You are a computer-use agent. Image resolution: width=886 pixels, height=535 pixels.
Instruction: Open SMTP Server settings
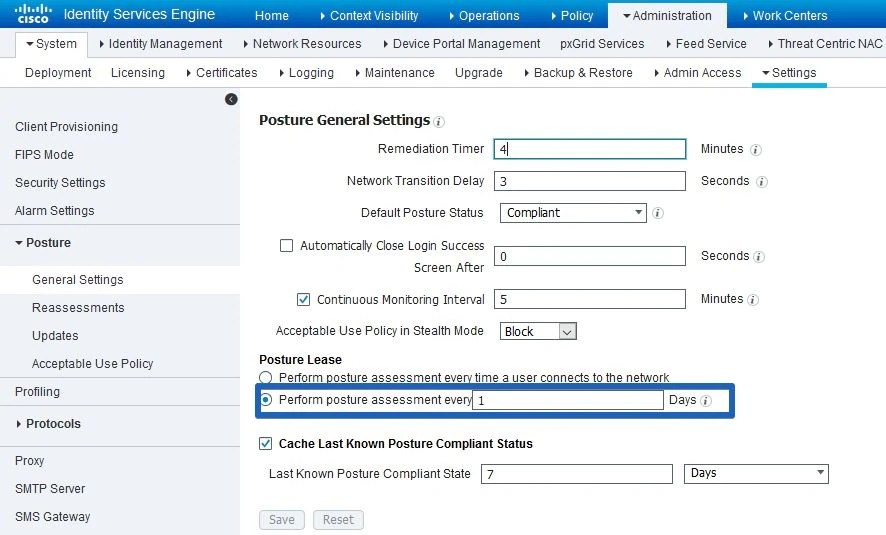point(50,489)
